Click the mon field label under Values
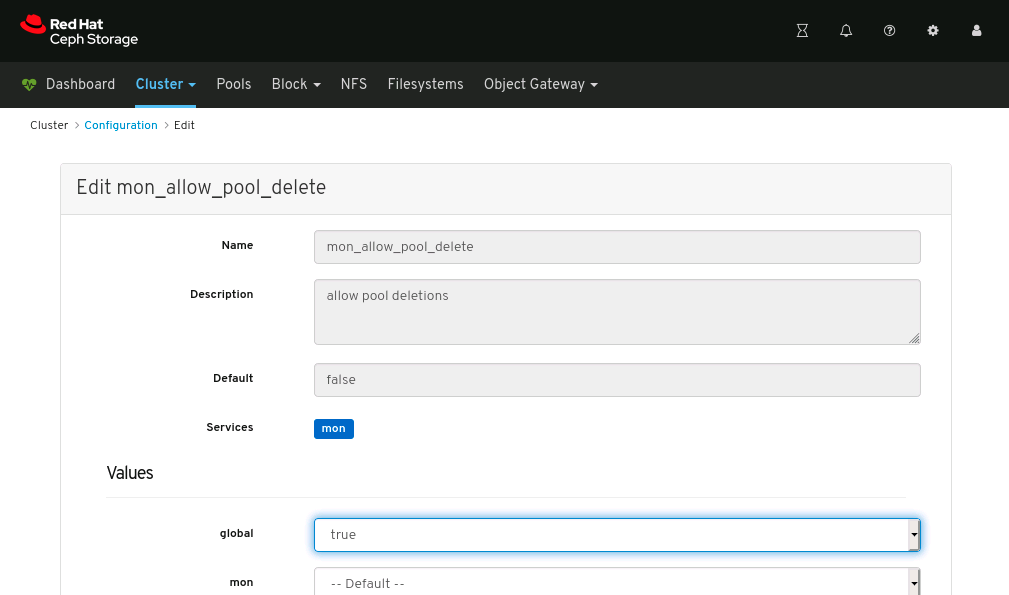The width and height of the screenshot is (1009, 595). (241, 582)
